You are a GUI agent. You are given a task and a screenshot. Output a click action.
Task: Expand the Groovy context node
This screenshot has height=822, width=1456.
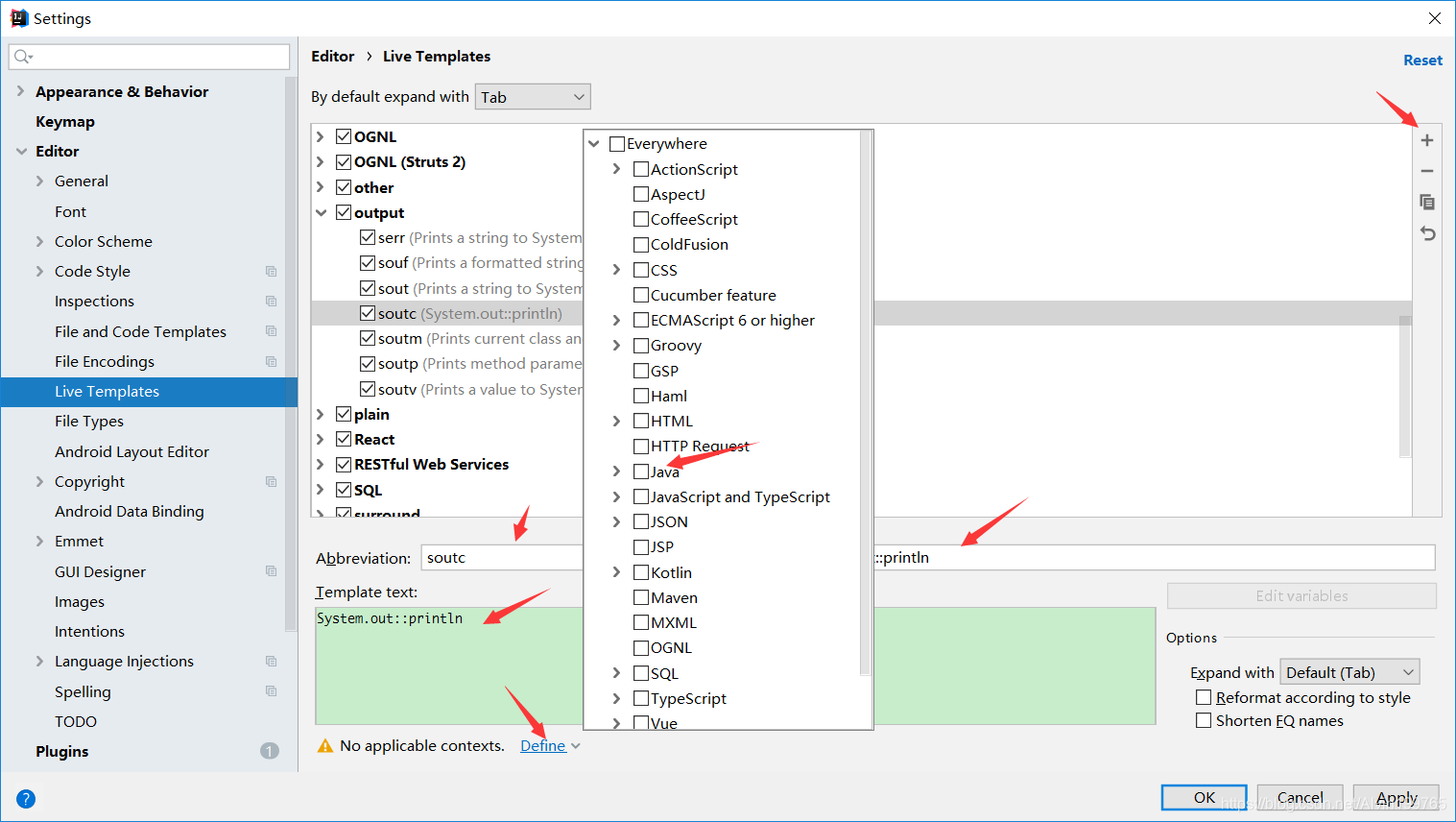pos(617,346)
